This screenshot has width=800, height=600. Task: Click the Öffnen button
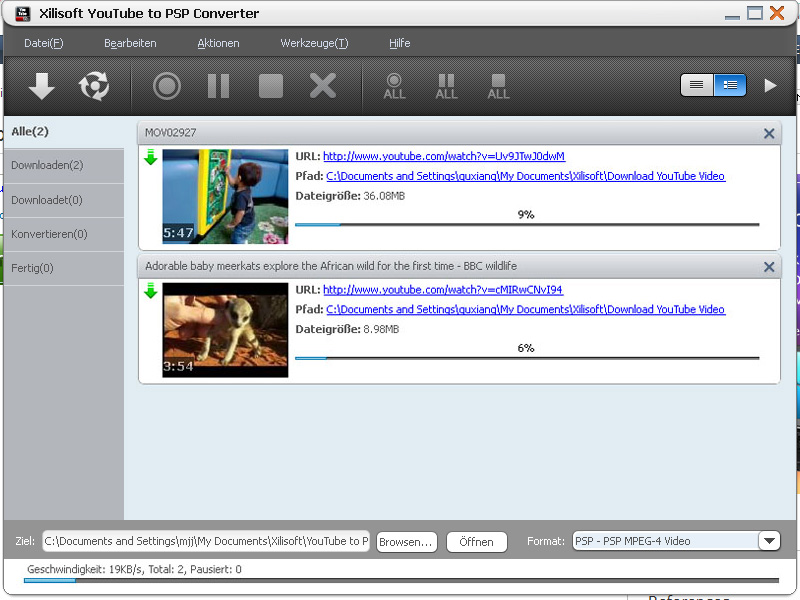[x=477, y=542]
